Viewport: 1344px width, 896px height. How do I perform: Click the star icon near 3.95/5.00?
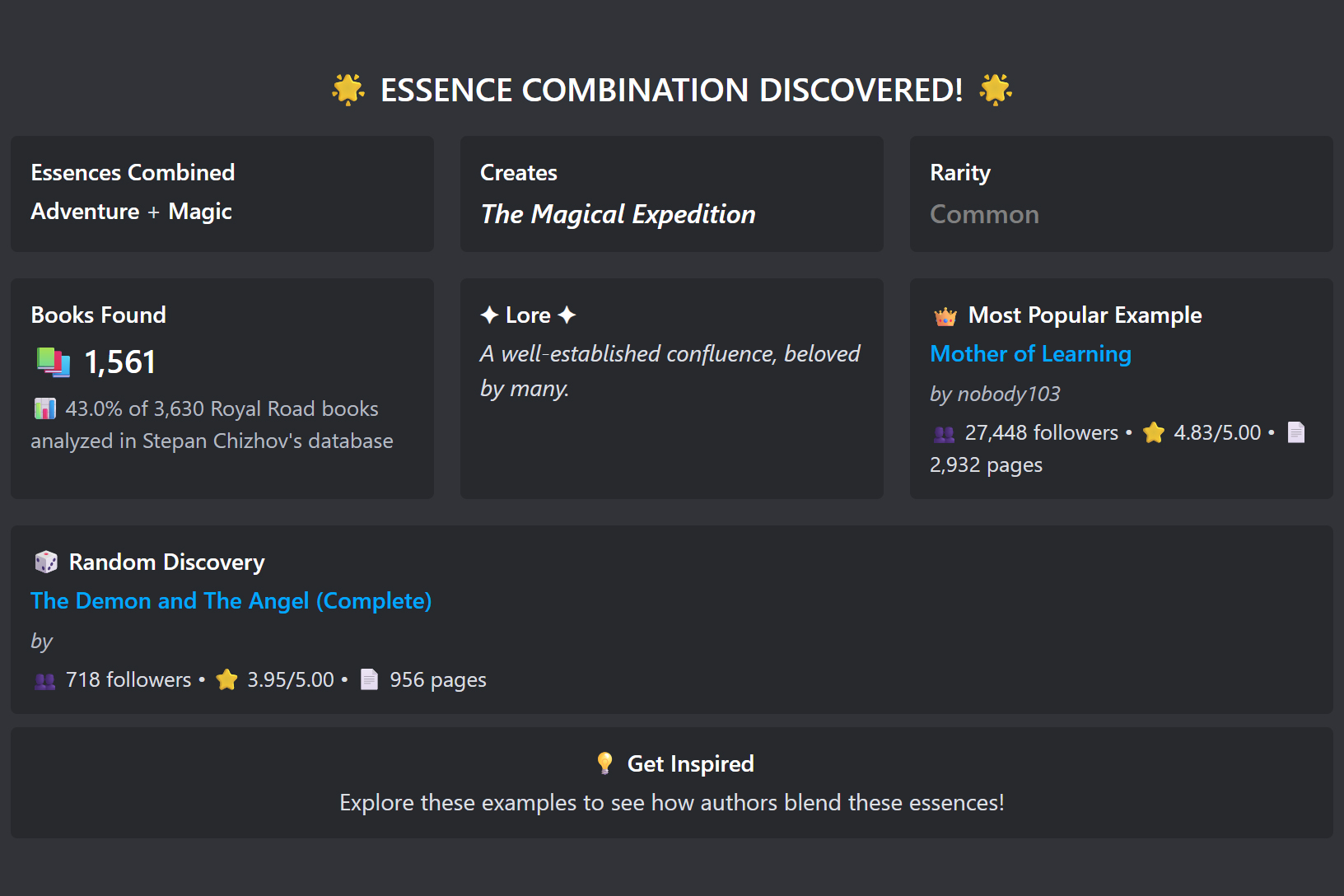tap(226, 679)
